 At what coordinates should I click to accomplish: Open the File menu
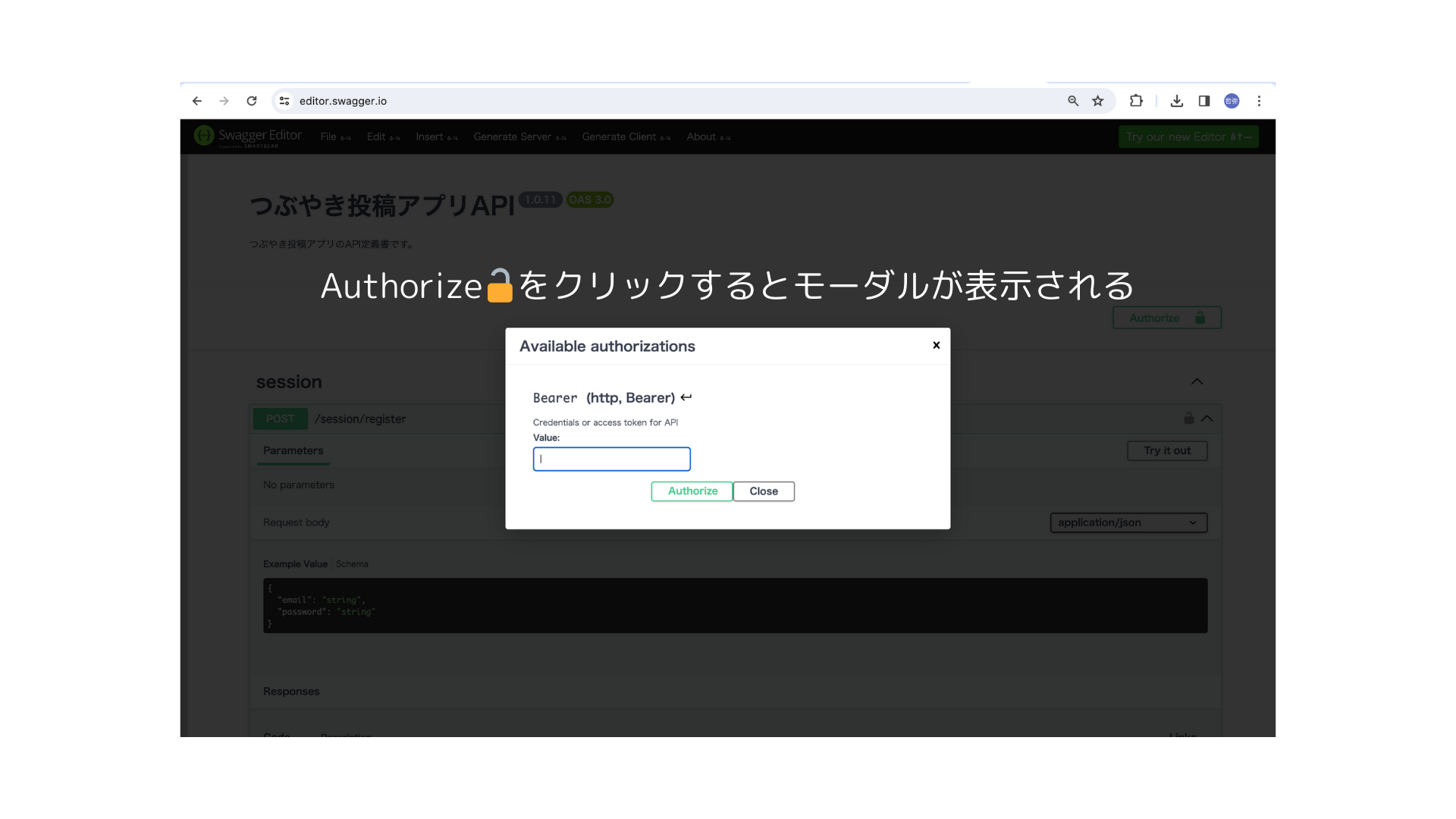328,136
